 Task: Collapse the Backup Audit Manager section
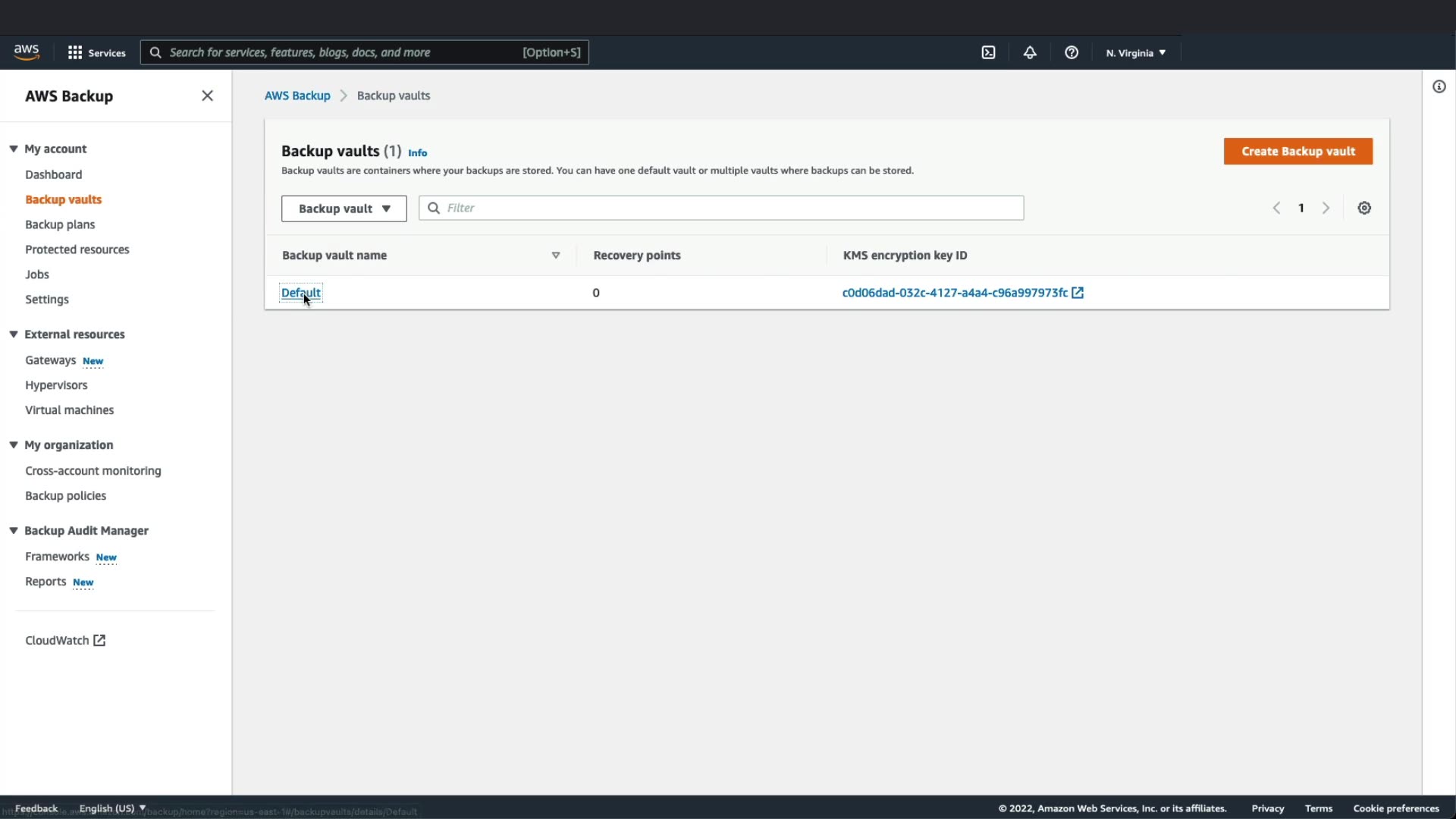pyautogui.click(x=14, y=530)
